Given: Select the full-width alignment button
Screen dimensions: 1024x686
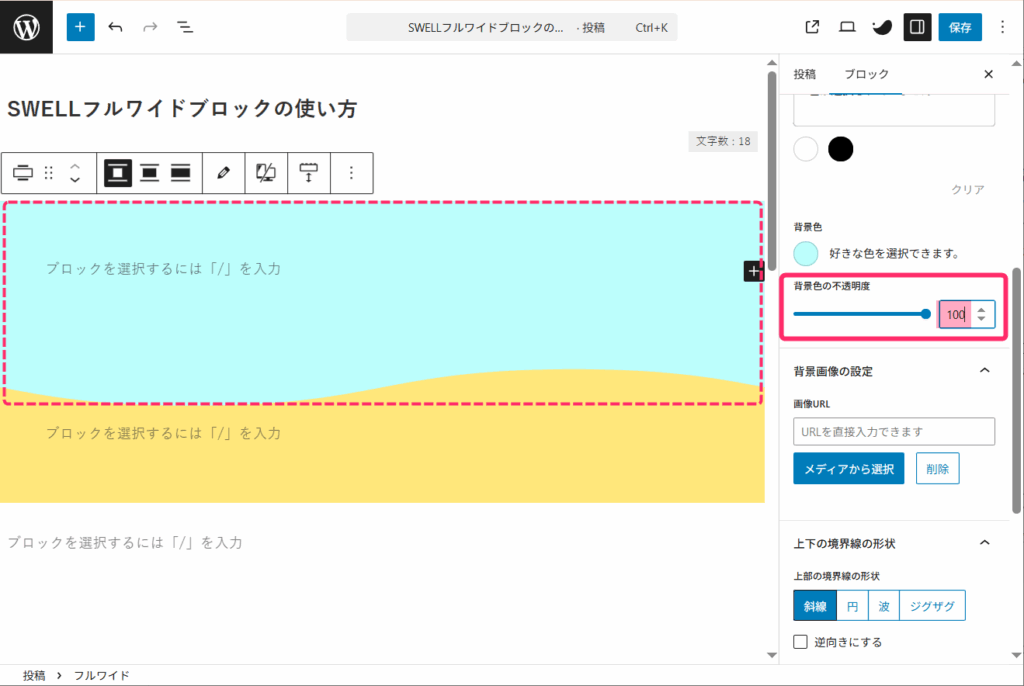Looking at the screenshot, I should click(180, 172).
